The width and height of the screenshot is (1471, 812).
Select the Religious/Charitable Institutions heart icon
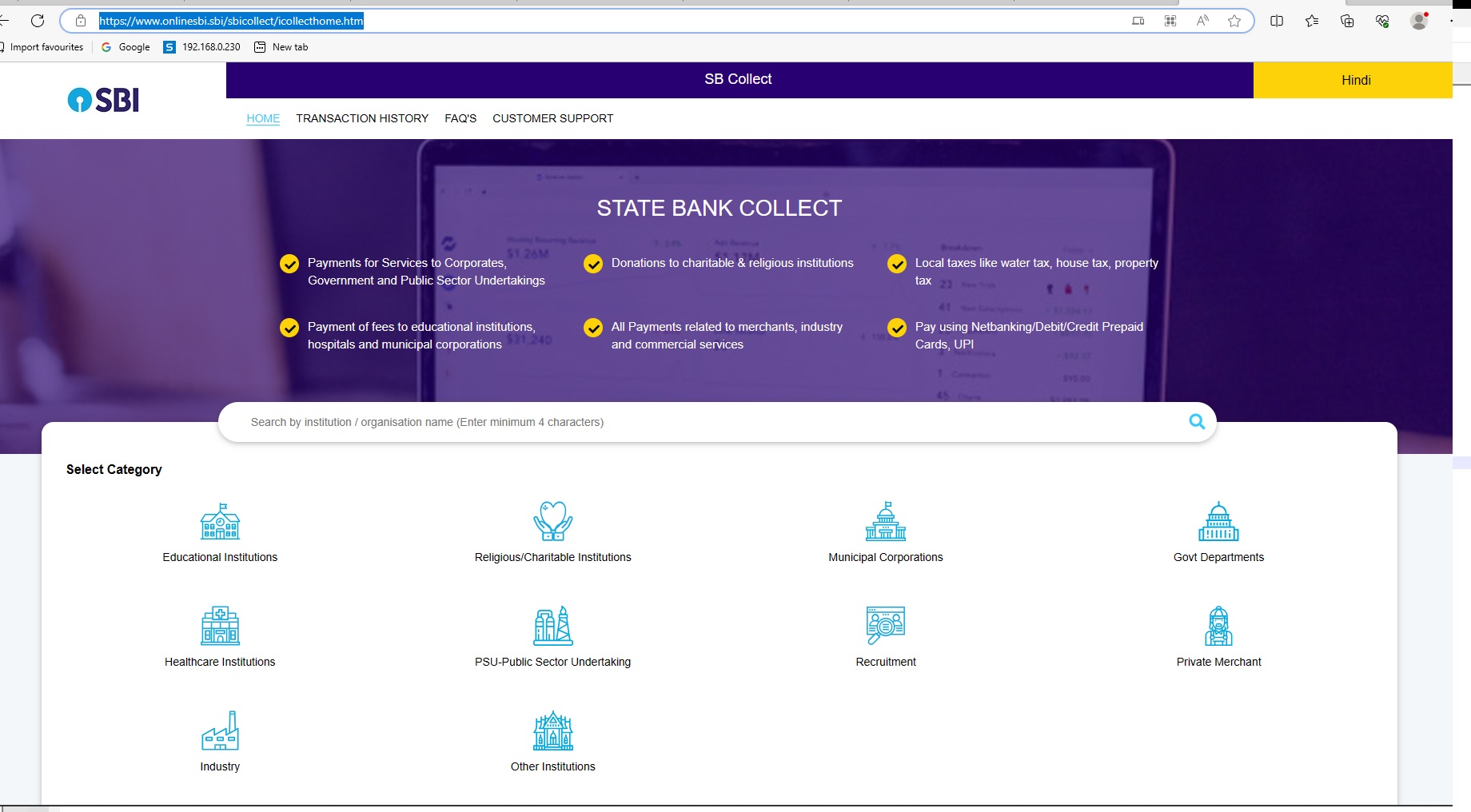click(x=553, y=521)
